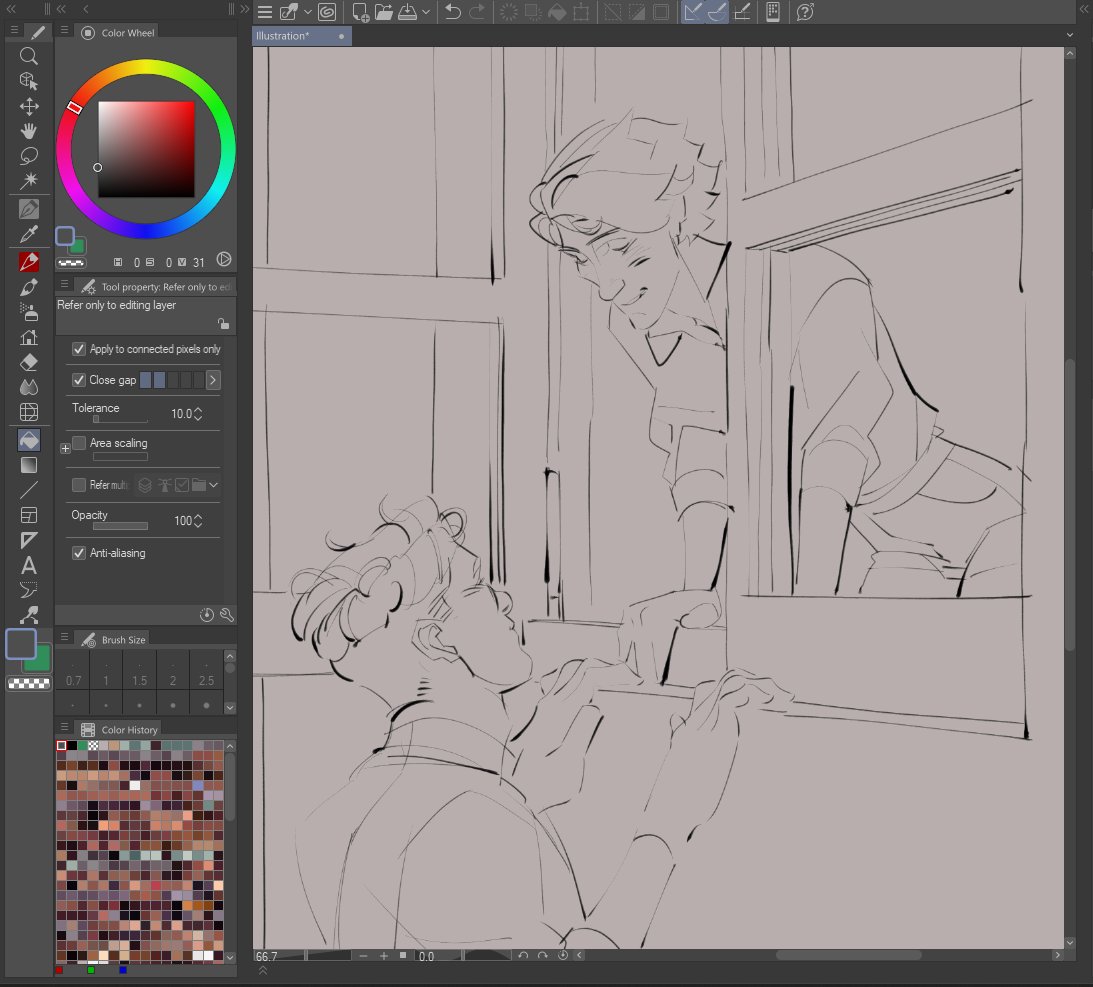
Task: Expand the Area scaling plus expander
Action: click(x=65, y=448)
